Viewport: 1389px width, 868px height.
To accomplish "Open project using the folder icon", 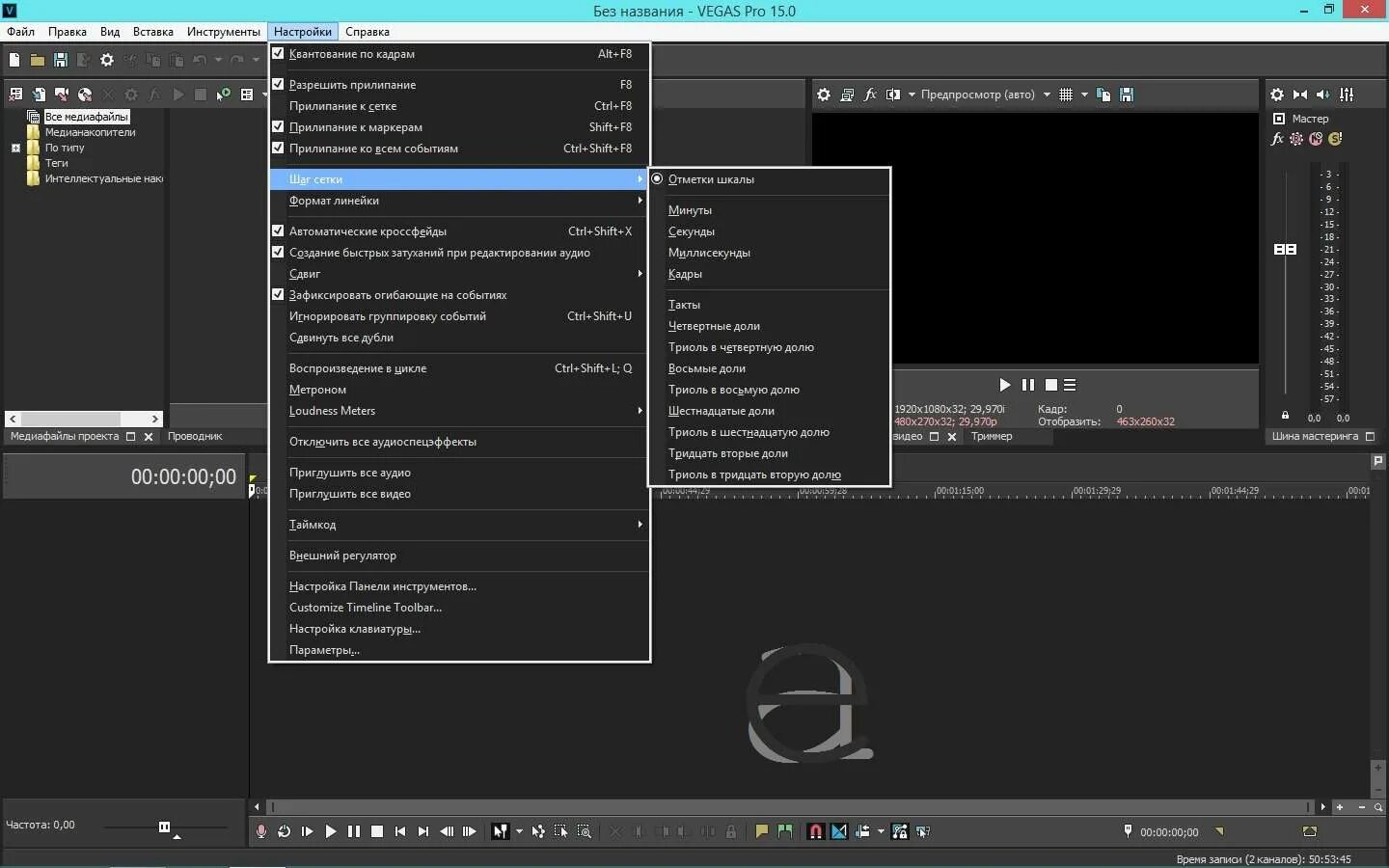I will click(37, 60).
